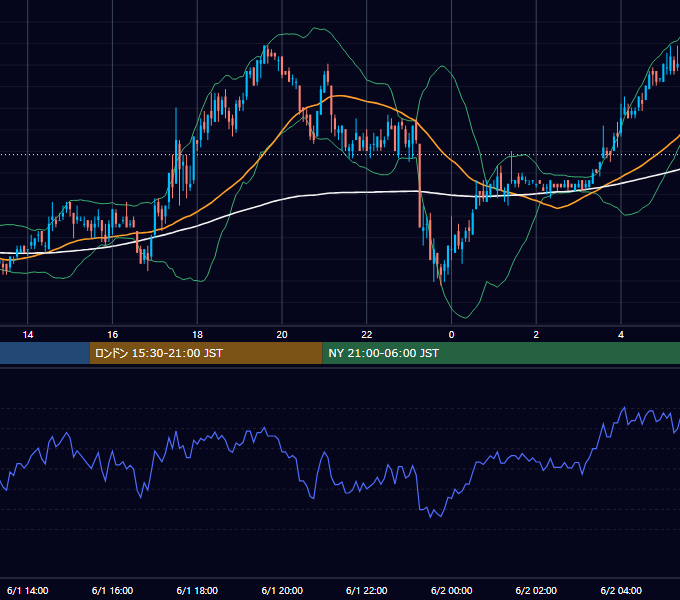Click the 0 hour label on price chart axis
The height and width of the screenshot is (600, 680).
451,335
